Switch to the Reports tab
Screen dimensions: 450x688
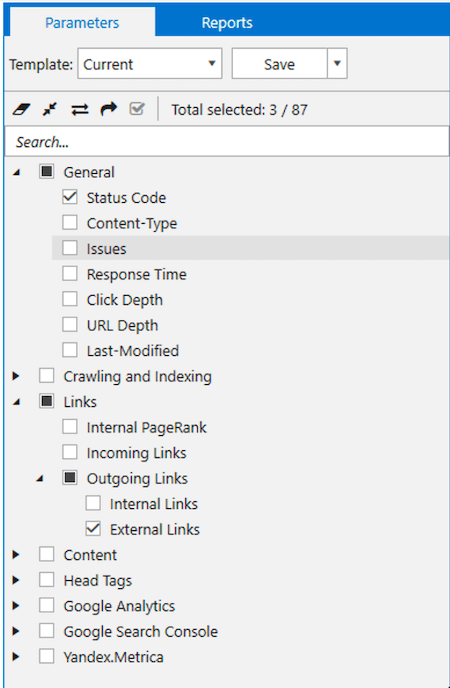coord(227,22)
